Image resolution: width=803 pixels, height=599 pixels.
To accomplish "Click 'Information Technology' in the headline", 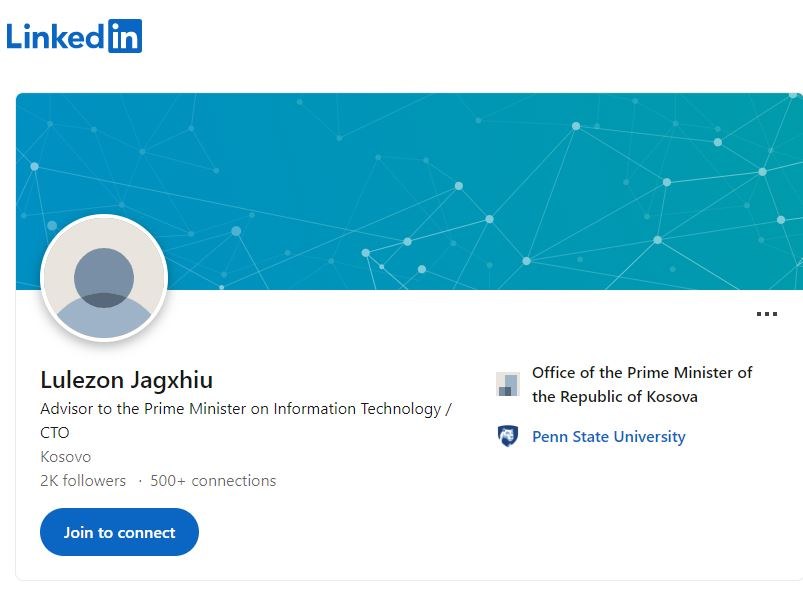I will click(x=357, y=409).
